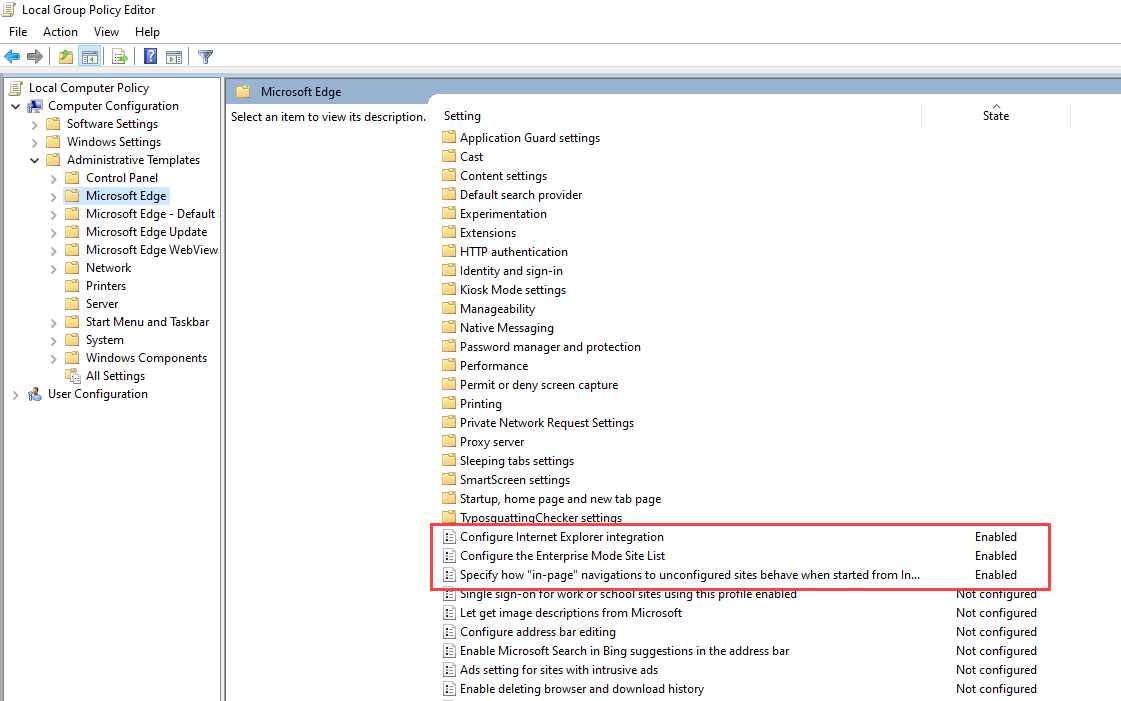Image resolution: width=1121 pixels, height=701 pixels.
Task: Open the SmartScreen settings folder
Action: [515, 480]
